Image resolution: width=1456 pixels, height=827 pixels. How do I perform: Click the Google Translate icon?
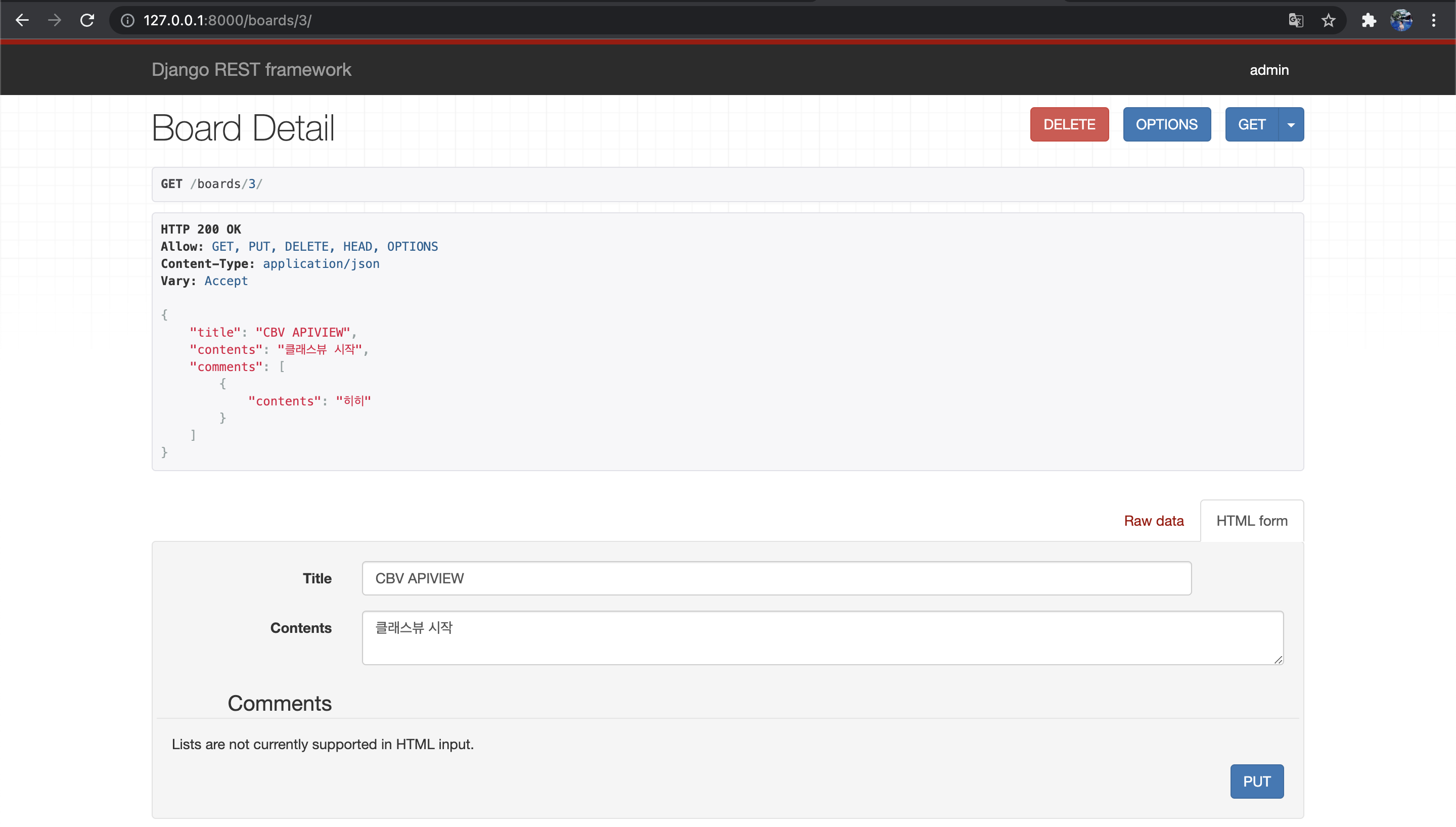(1295, 20)
